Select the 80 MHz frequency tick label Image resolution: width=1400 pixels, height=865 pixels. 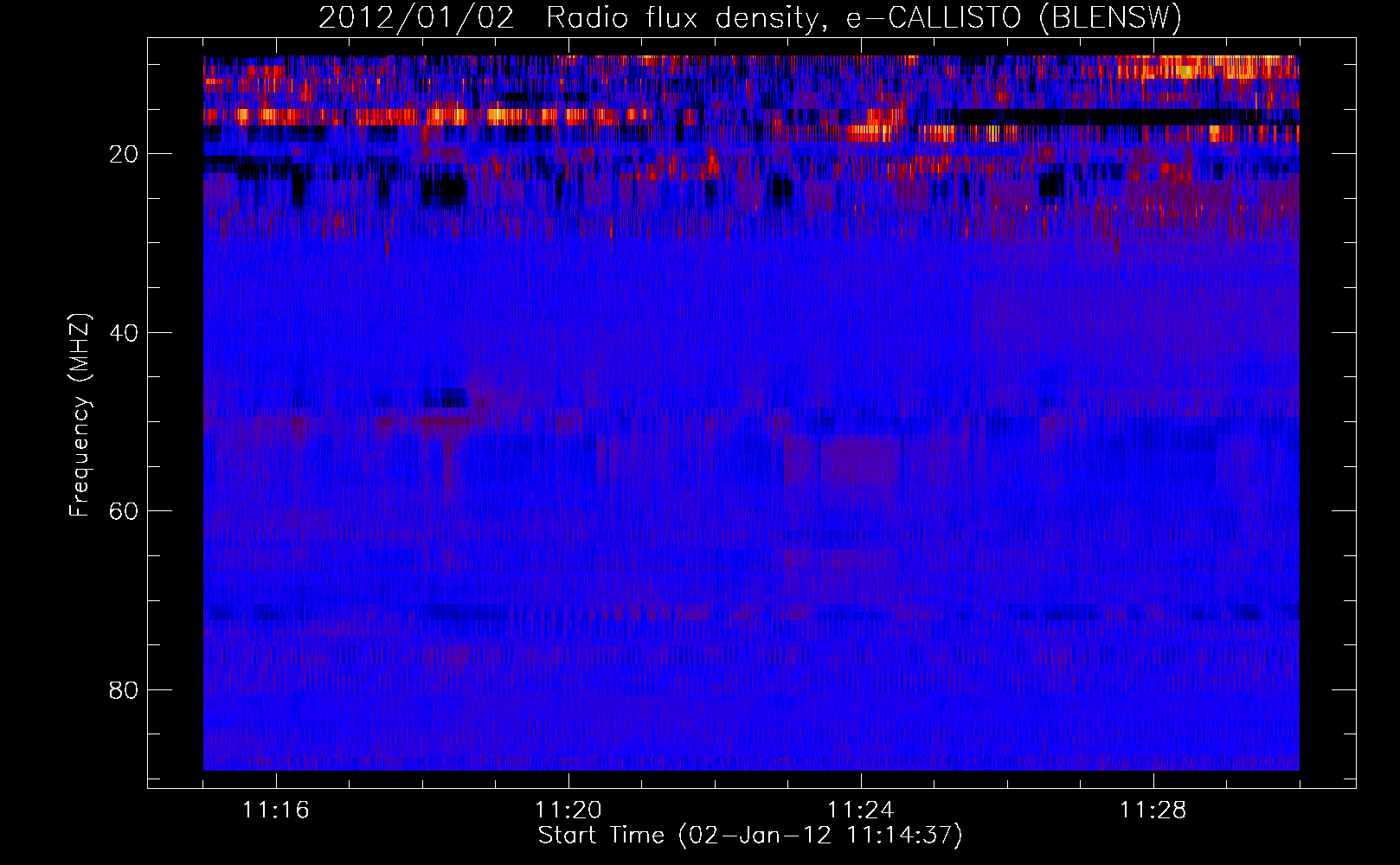pos(125,690)
